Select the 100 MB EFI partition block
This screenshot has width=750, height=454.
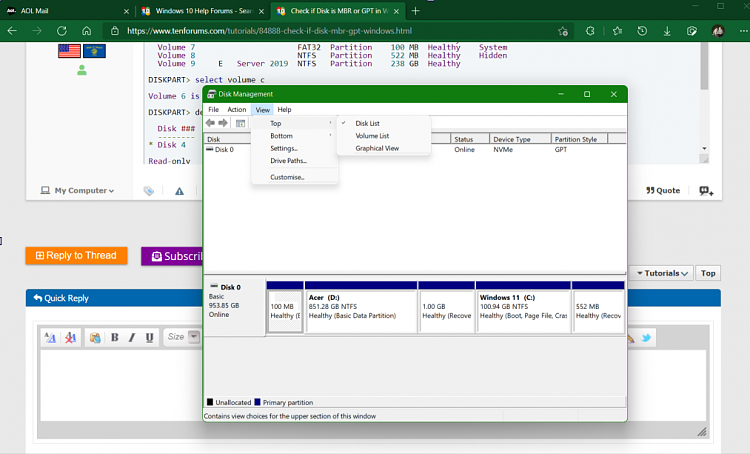[x=285, y=307]
